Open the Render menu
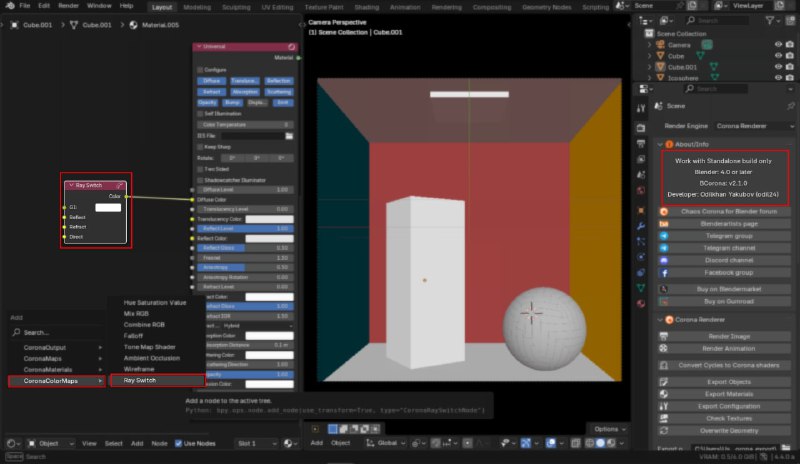The image size is (800, 464). (x=68, y=6)
